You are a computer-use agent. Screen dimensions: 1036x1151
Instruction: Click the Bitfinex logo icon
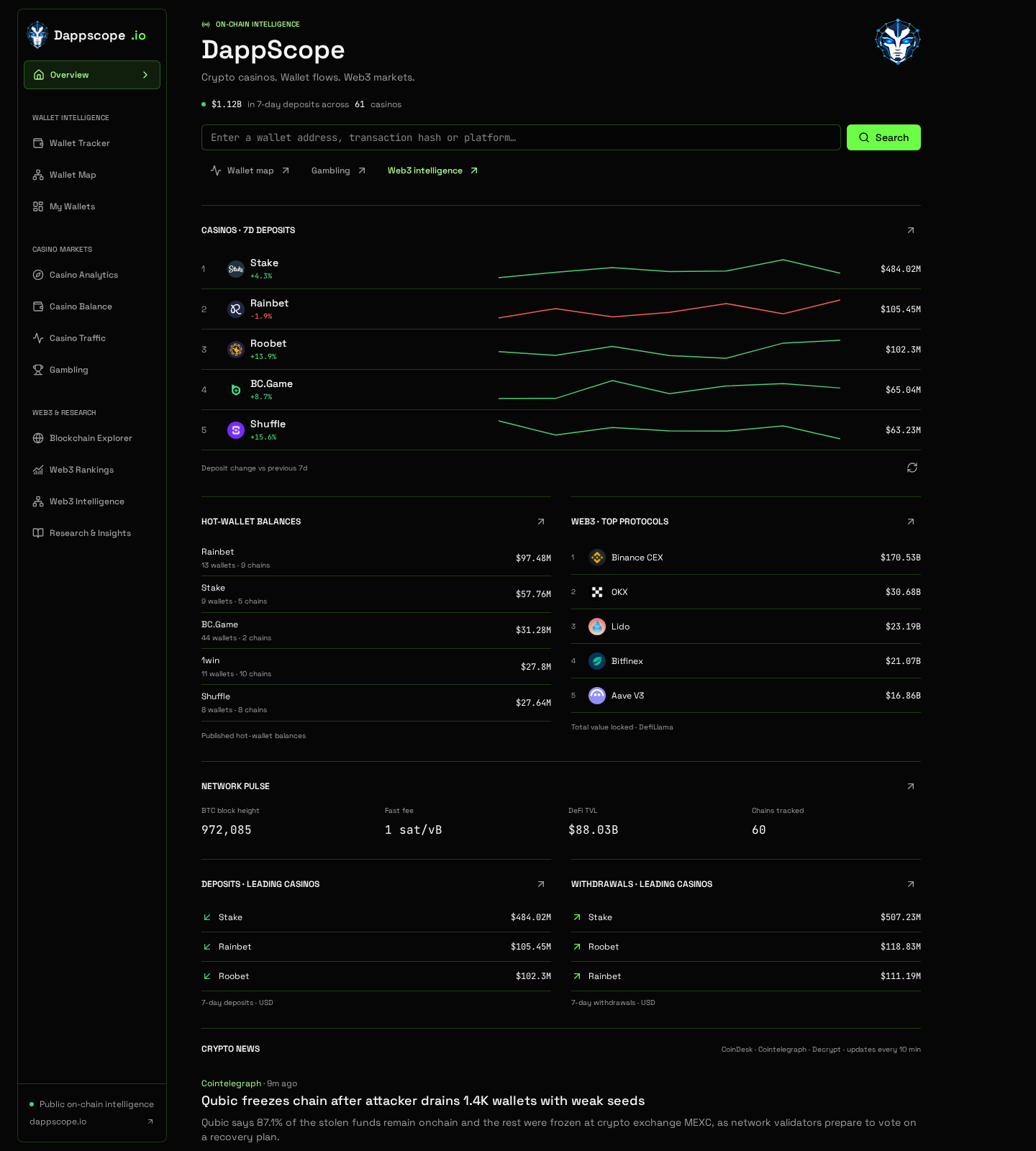[597, 661]
